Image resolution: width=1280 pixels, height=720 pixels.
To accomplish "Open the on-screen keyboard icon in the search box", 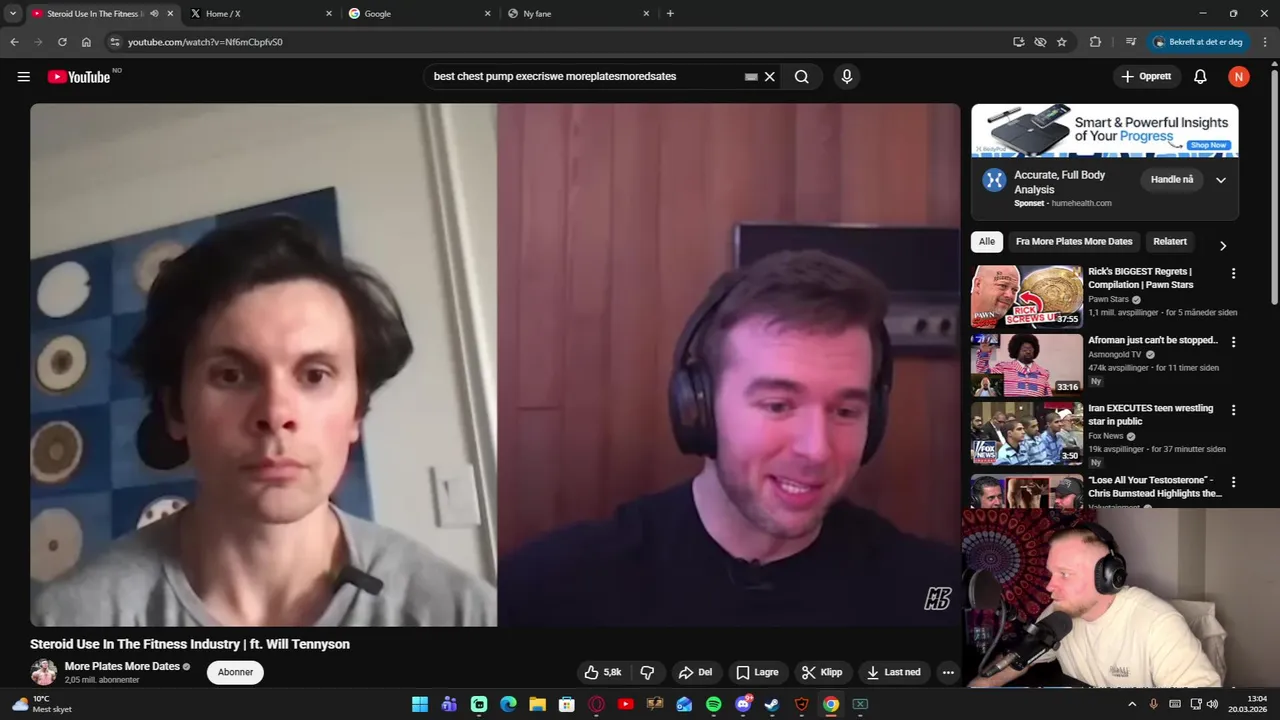I will click(751, 77).
